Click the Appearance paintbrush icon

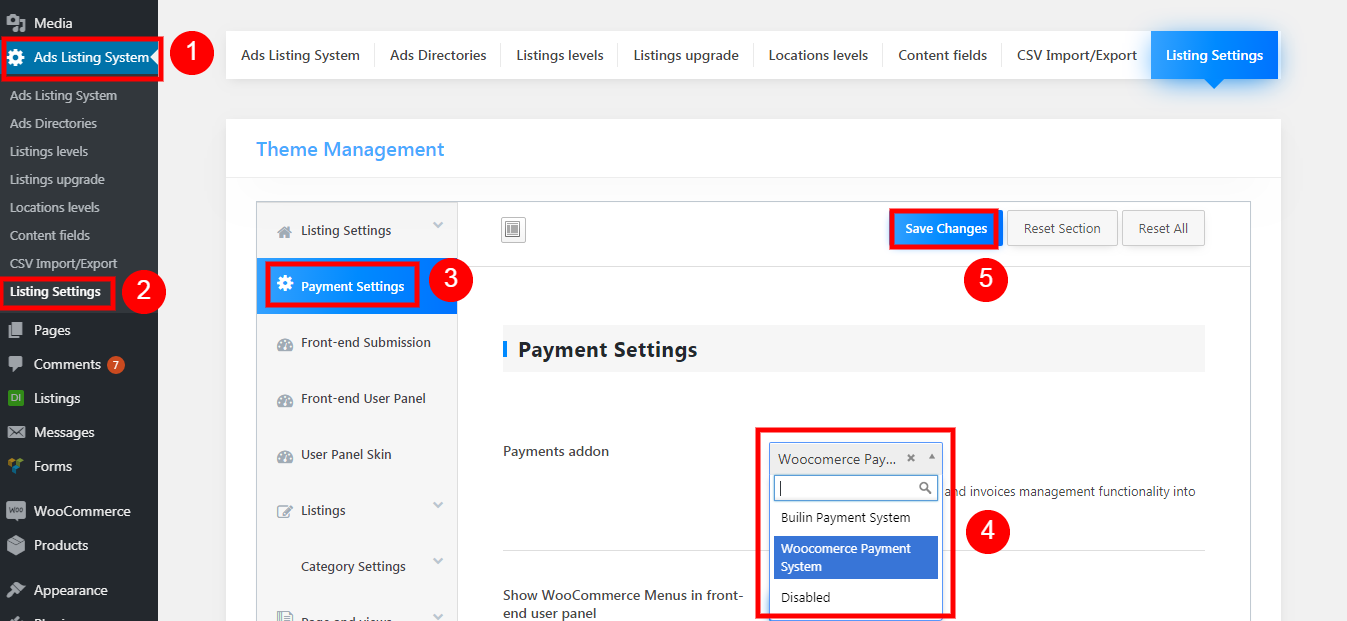coord(16,590)
